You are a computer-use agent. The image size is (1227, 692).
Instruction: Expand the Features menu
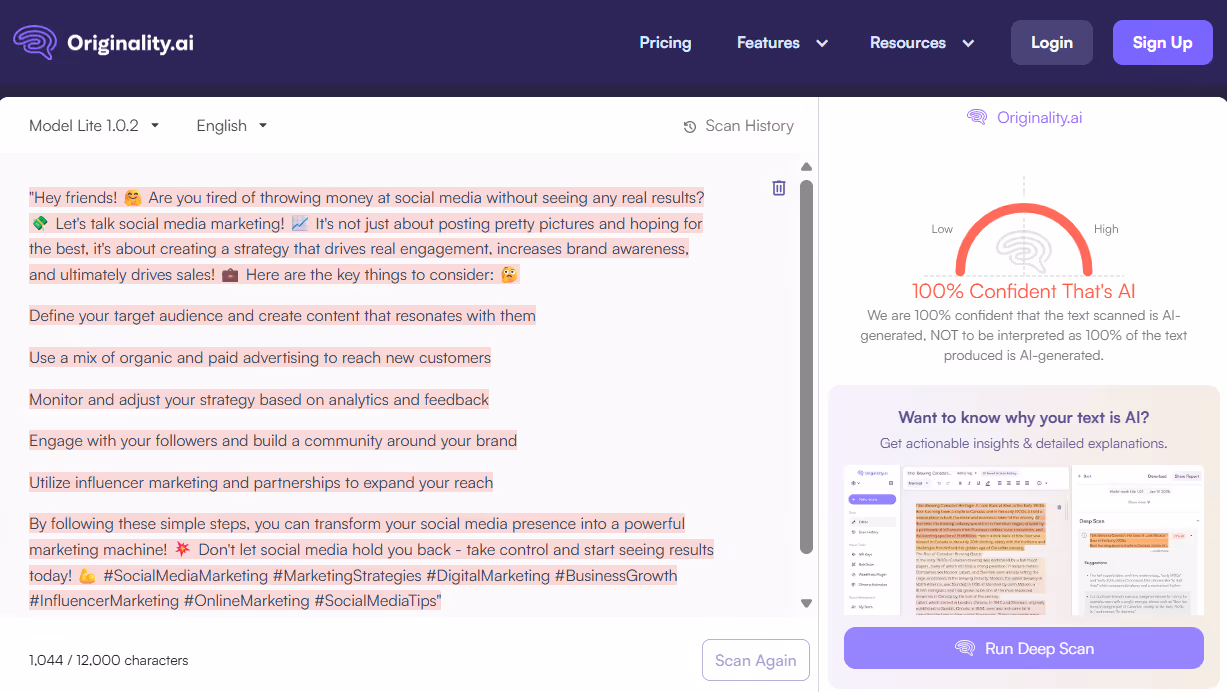coord(782,43)
